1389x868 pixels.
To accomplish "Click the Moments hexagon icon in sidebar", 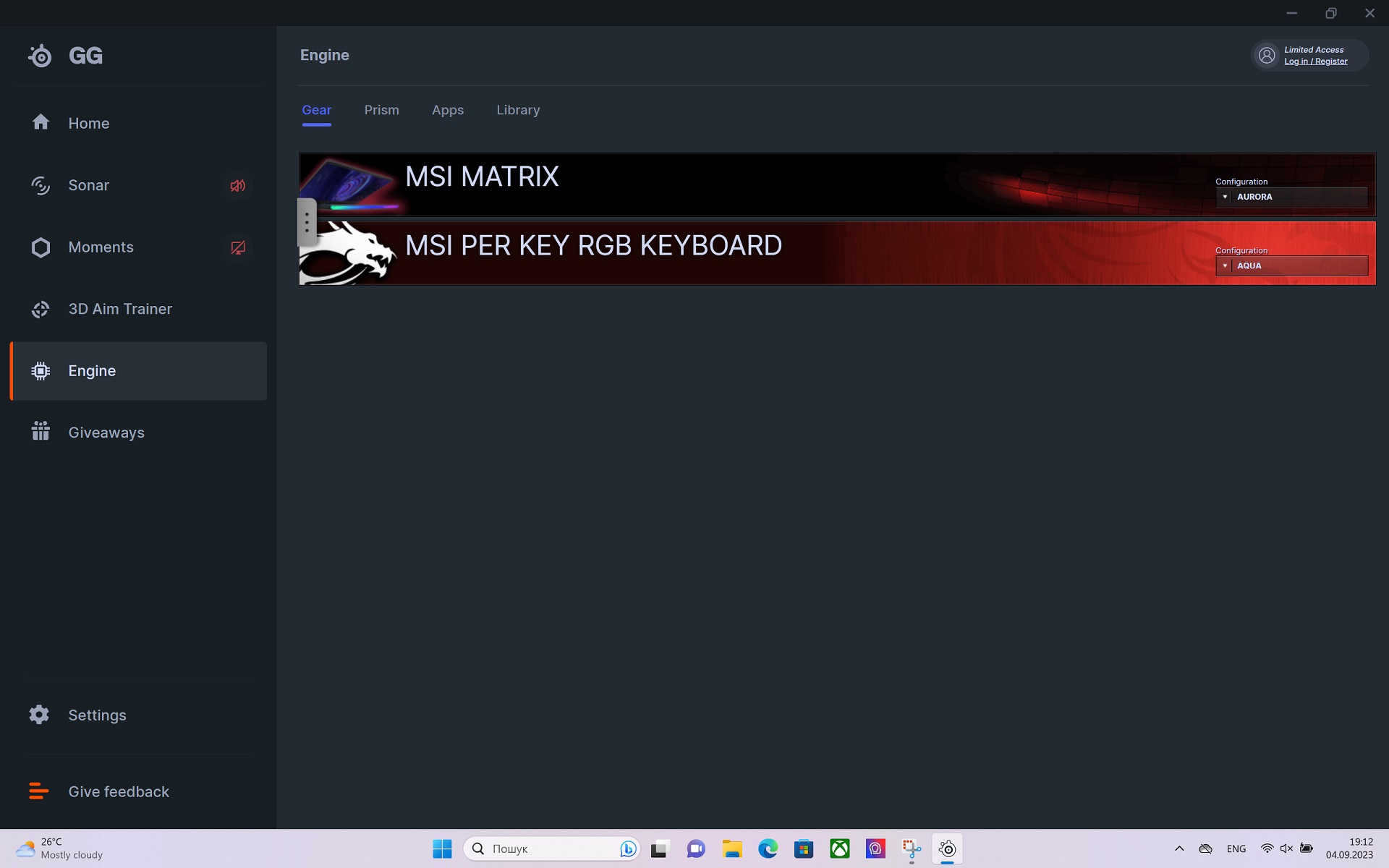I will [x=41, y=247].
